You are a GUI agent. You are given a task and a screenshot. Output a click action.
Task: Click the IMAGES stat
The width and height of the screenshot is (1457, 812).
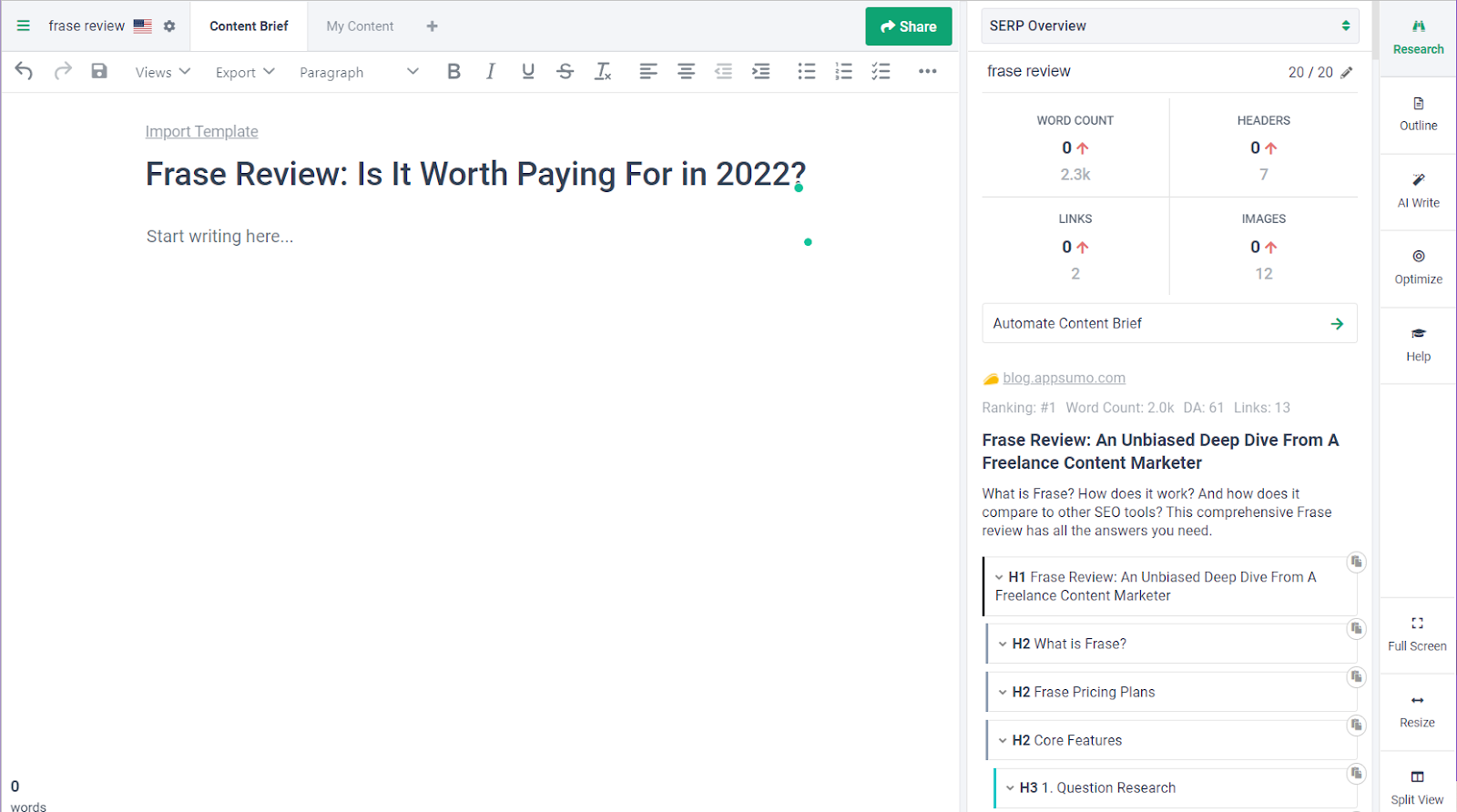coord(1264,247)
